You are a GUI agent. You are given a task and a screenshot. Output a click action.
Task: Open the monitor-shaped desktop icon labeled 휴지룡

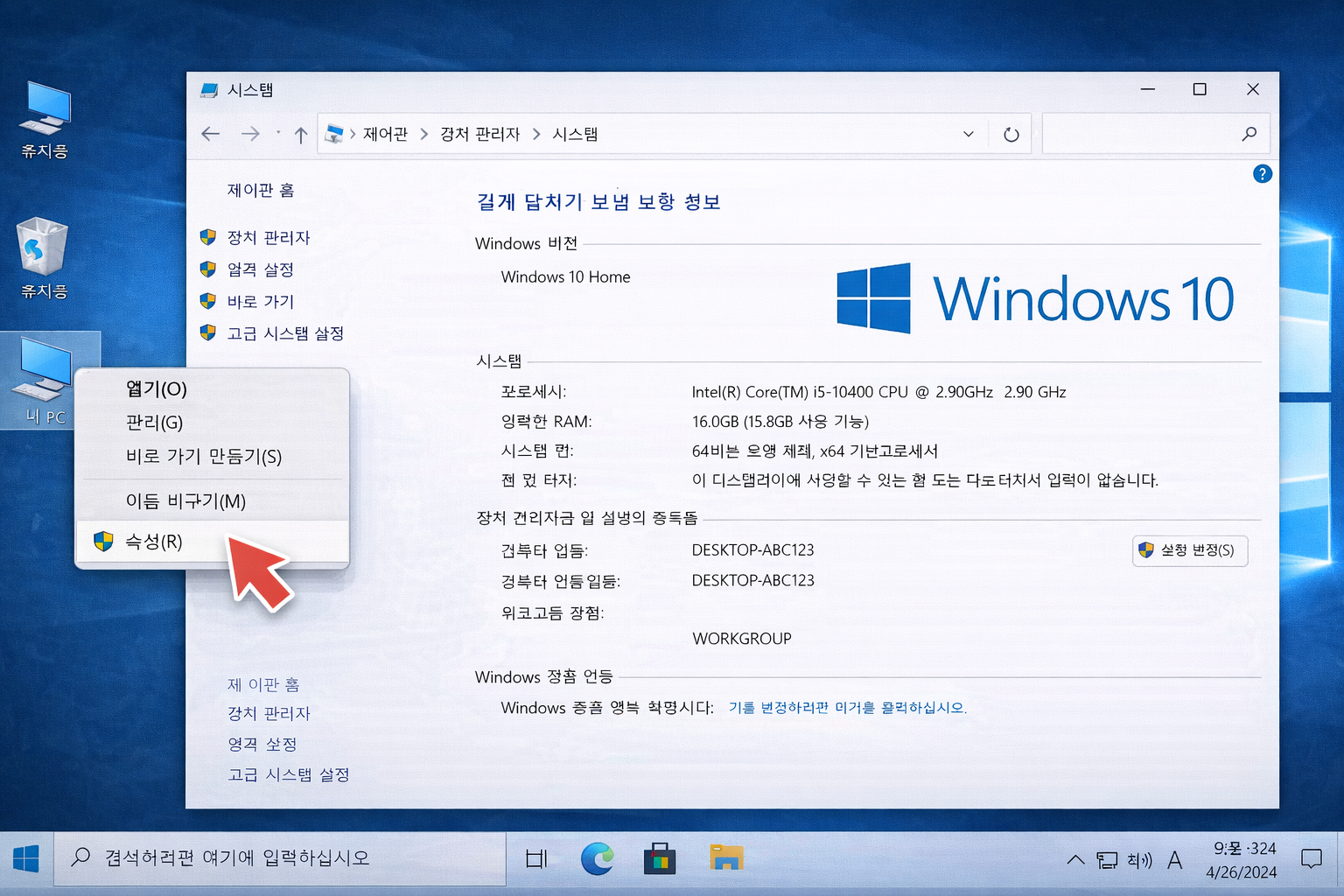tap(45, 119)
